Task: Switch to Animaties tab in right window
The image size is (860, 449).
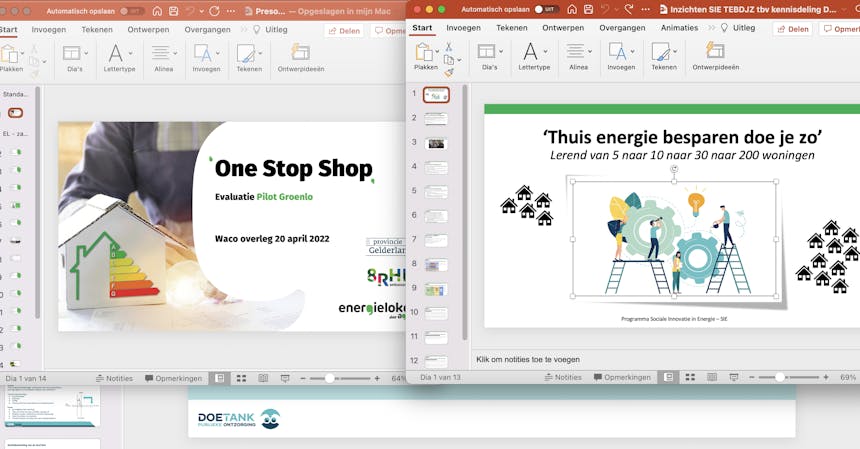Action: click(680, 28)
